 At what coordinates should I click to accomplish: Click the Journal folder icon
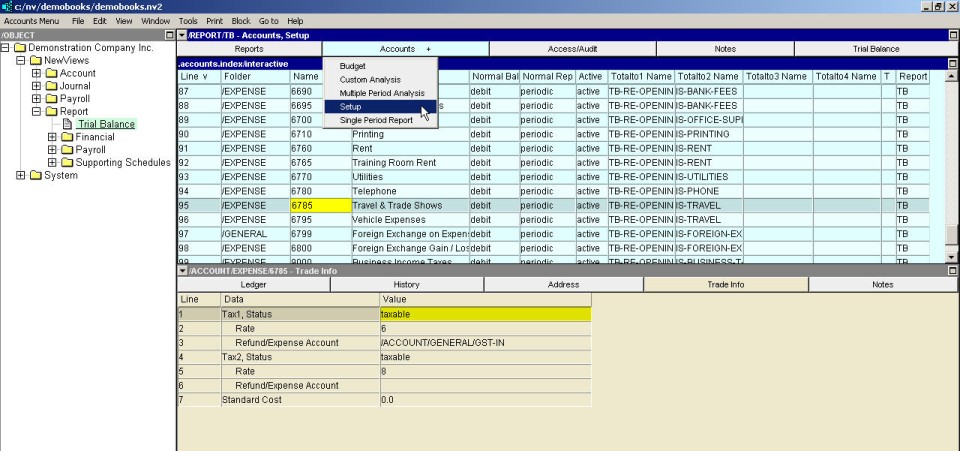(51, 86)
